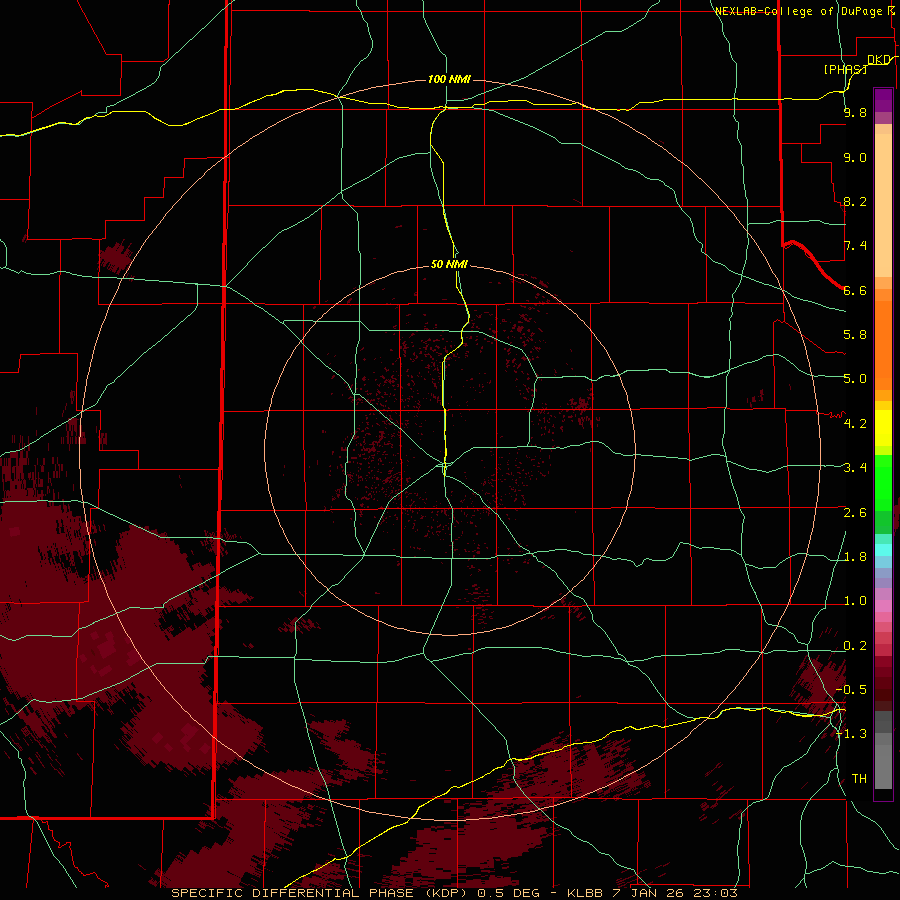The image size is (900, 900).
Task: Click the 9.0 value on the color scale
Action: click(x=855, y=157)
